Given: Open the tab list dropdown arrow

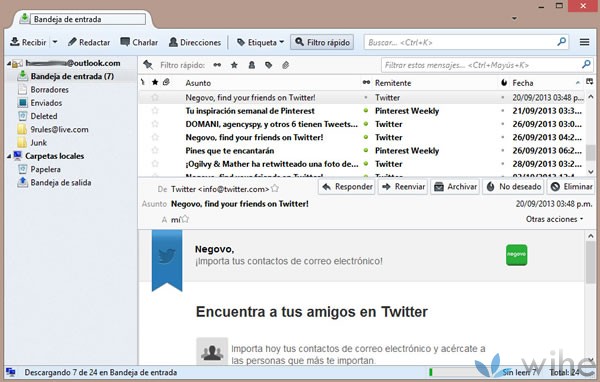Looking at the screenshot, I should (514, 18).
